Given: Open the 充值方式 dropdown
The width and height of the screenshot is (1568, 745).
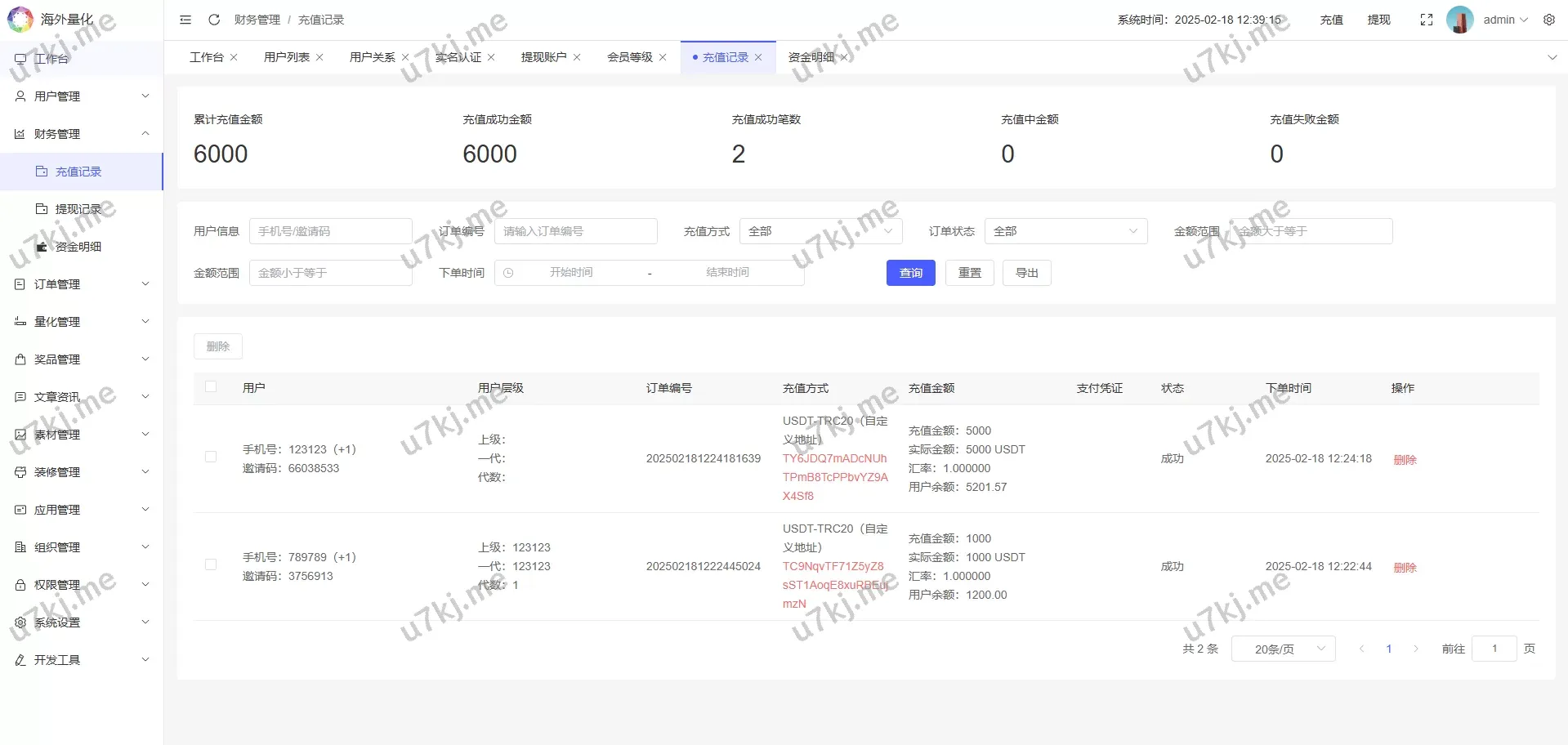Looking at the screenshot, I should [820, 231].
